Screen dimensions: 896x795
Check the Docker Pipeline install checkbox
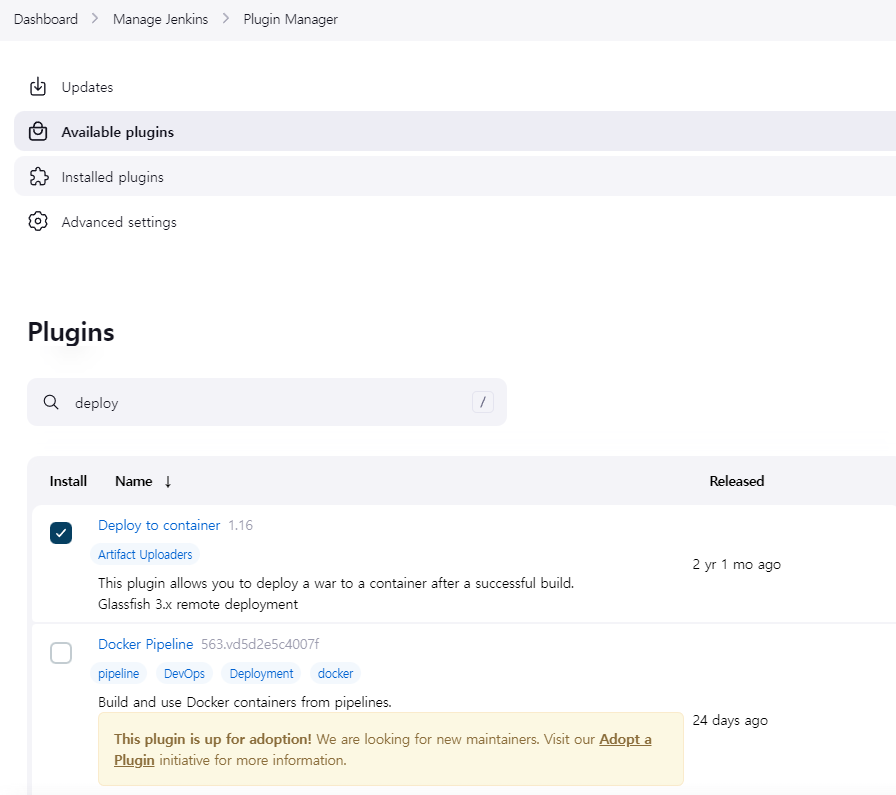(61, 653)
